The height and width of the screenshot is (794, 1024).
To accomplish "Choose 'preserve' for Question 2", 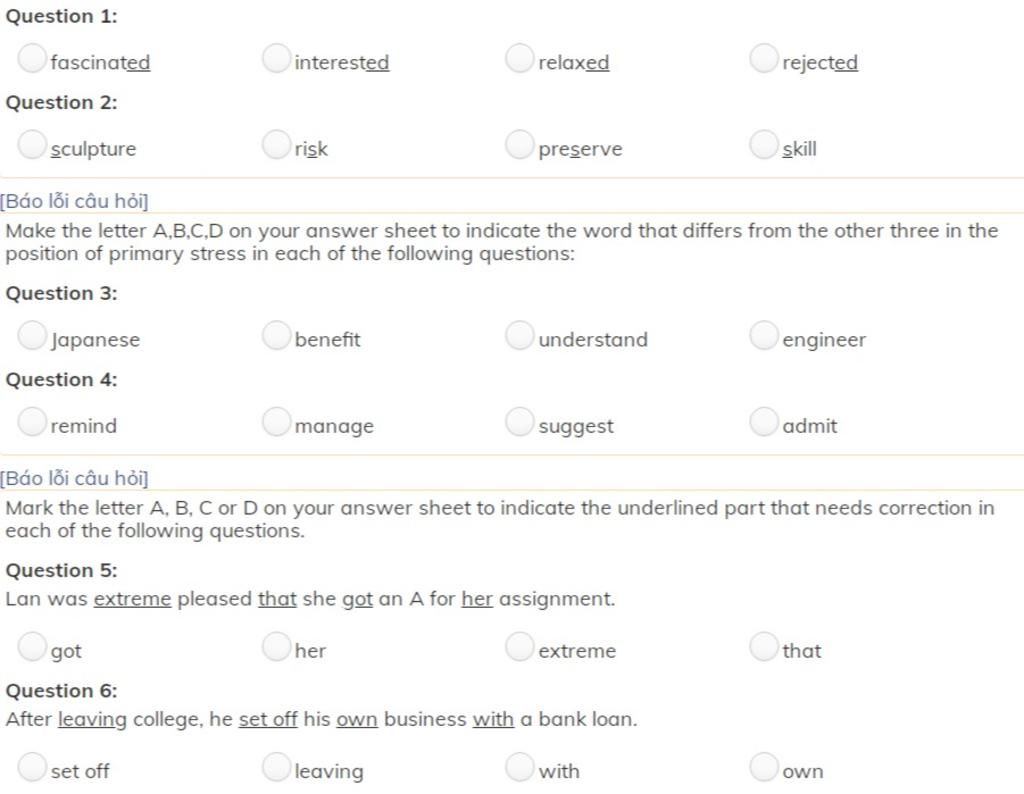I will point(520,144).
